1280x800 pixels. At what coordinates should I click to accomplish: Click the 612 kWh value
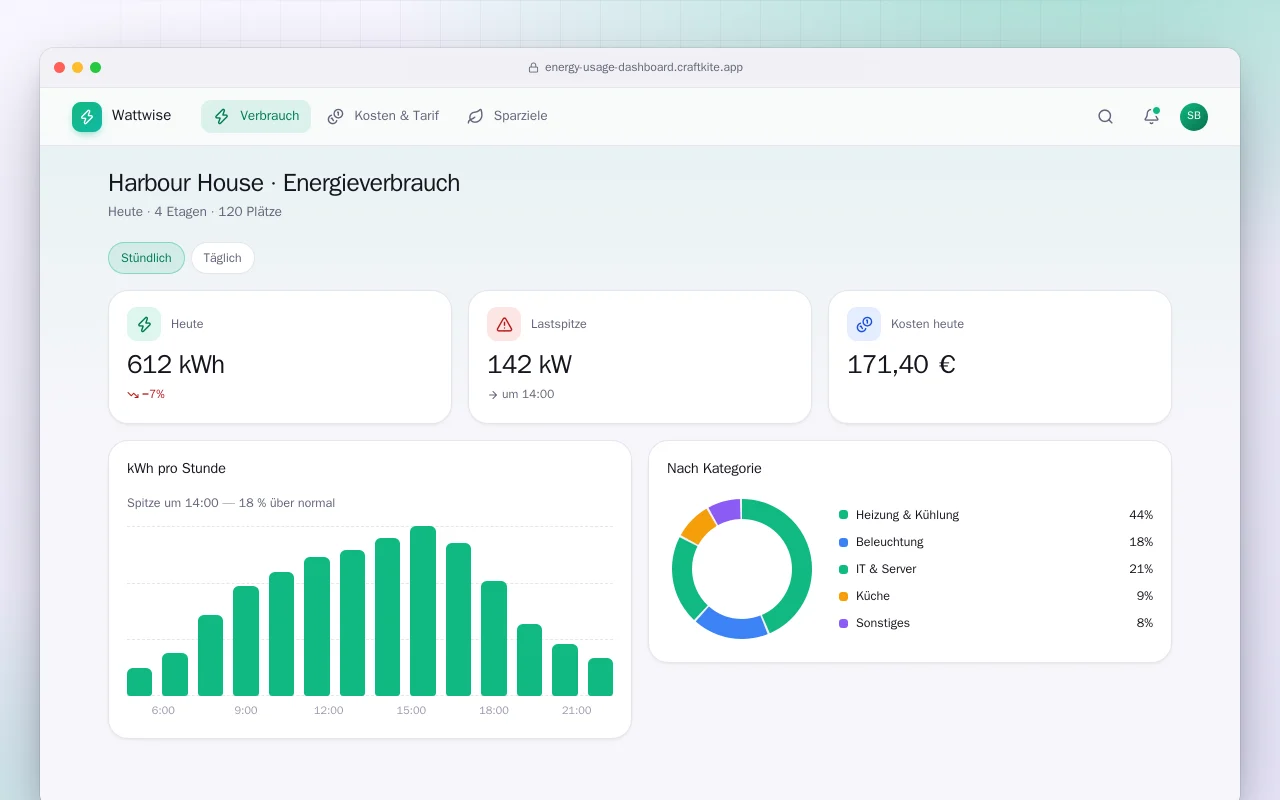[176, 365]
